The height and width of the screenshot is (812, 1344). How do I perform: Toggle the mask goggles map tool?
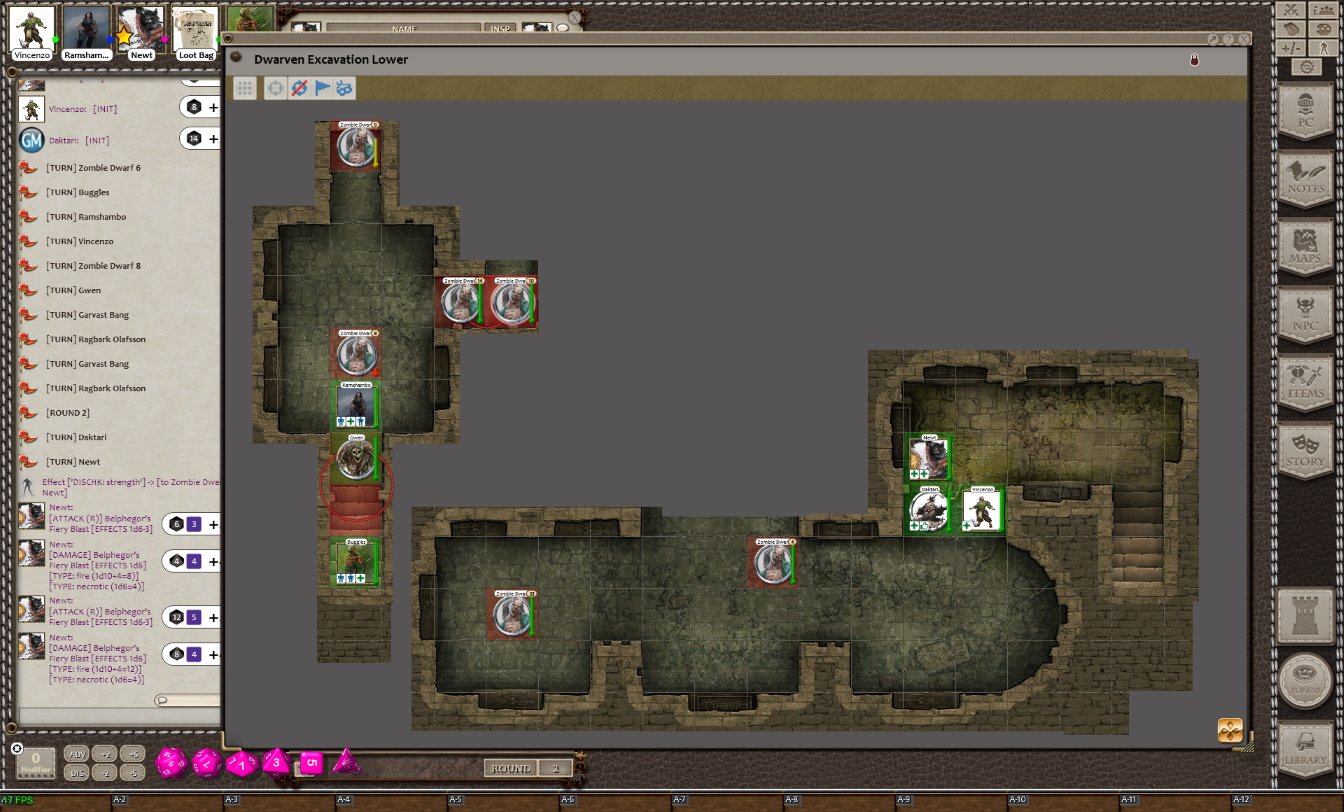tap(343, 88)
